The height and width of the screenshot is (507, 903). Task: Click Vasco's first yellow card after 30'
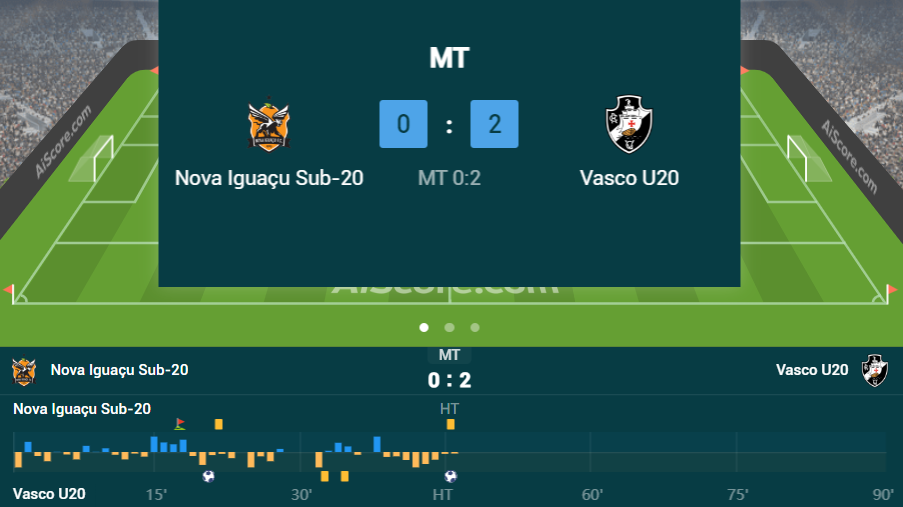(x=323, y=476)
